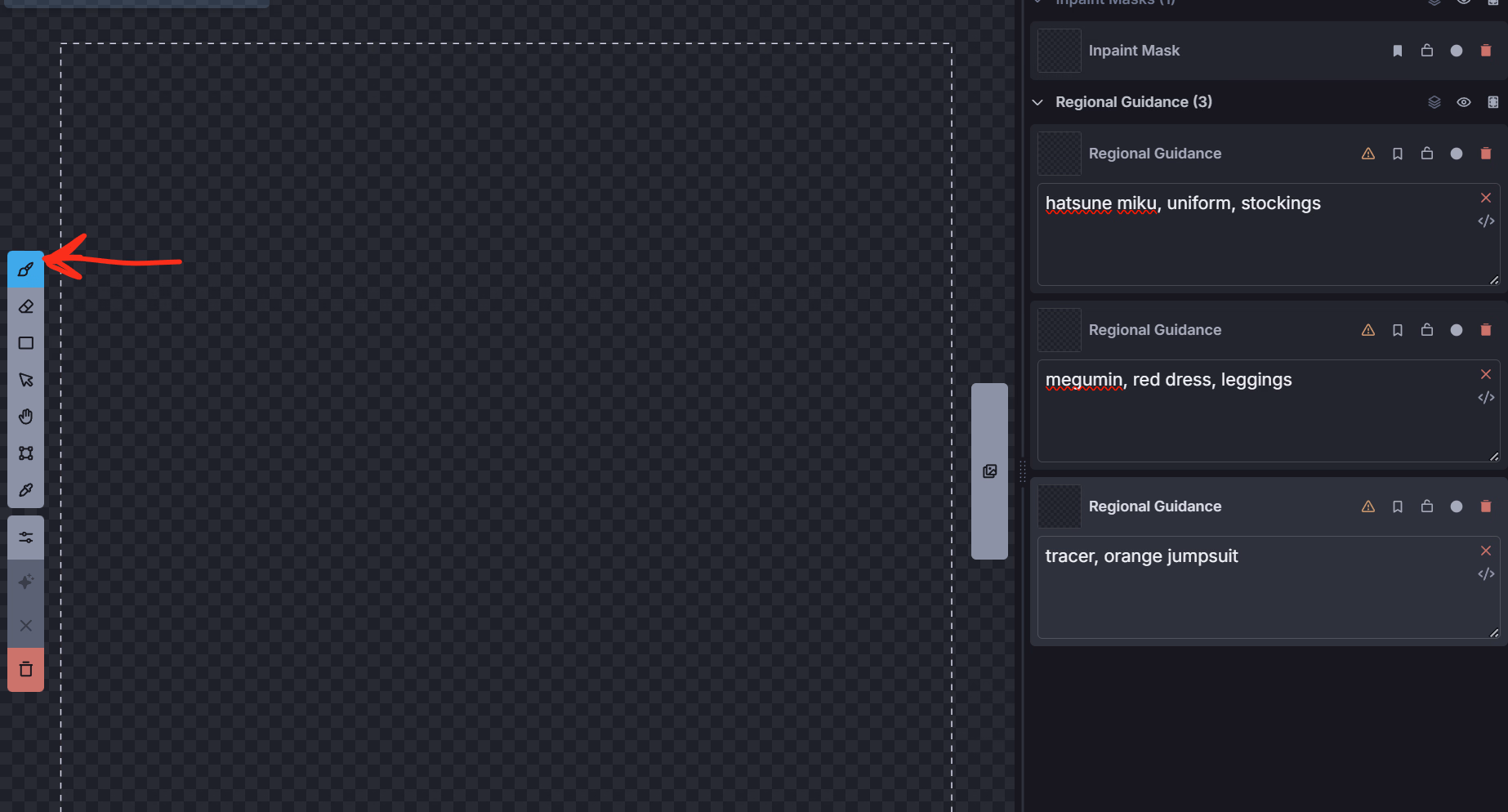Select the Move tool arrow
Image resolution: width=1508 pixels, height=812 pixels.
click(x=25, y=380)
